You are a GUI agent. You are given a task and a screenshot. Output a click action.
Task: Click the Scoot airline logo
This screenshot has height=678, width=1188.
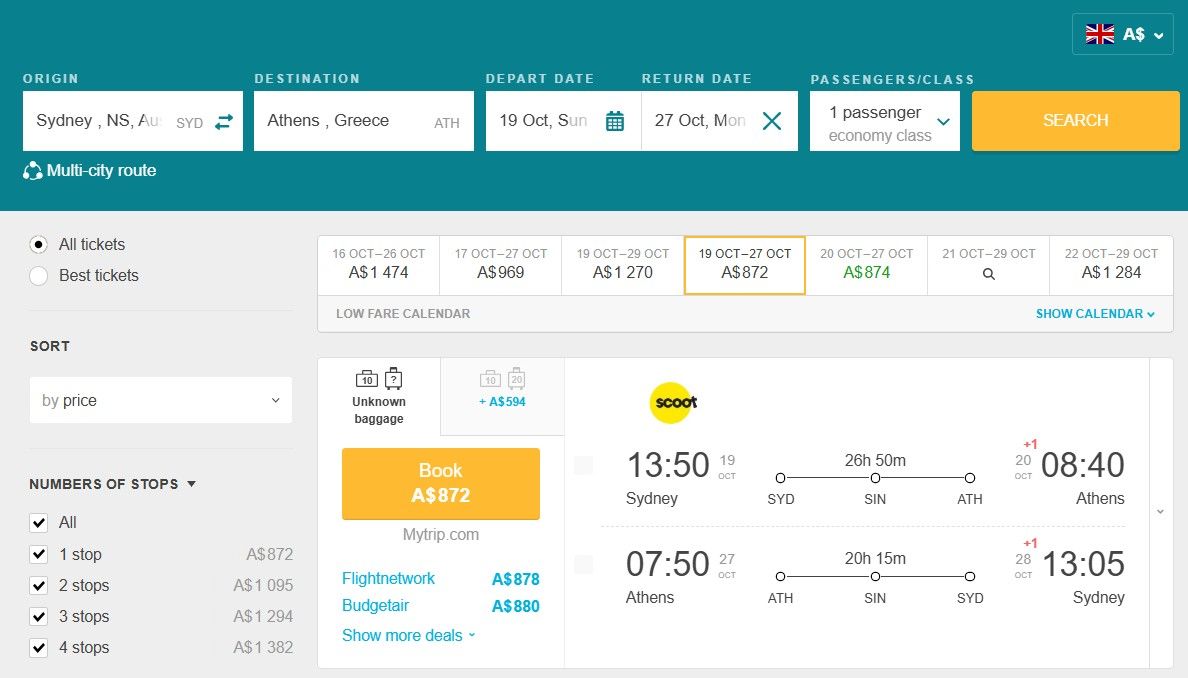click(x=673, y=402)
